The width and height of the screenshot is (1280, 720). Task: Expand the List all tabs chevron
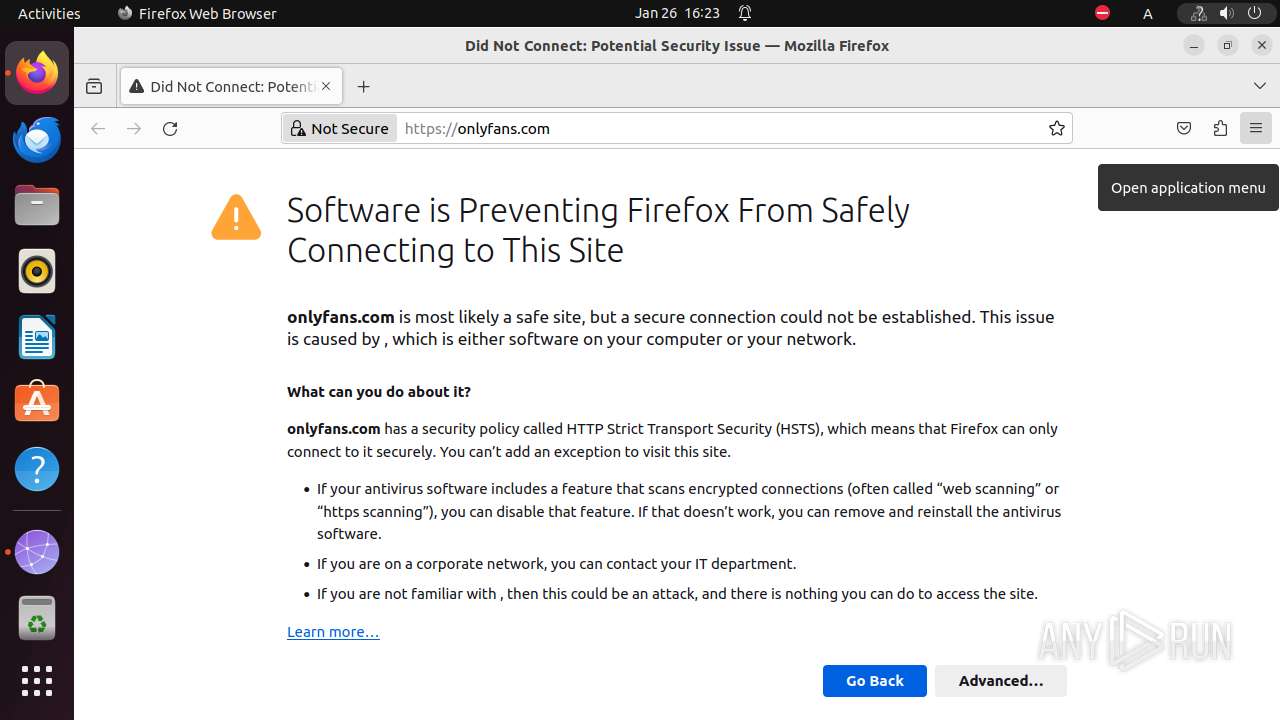(x=1260, y=86)
